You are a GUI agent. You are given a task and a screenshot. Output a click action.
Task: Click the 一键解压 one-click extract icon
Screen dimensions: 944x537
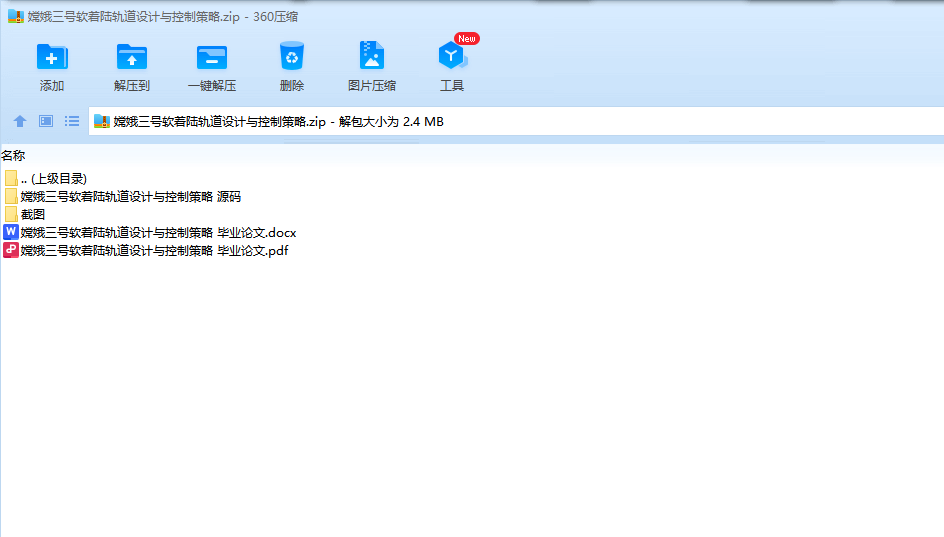coord(212,58)
